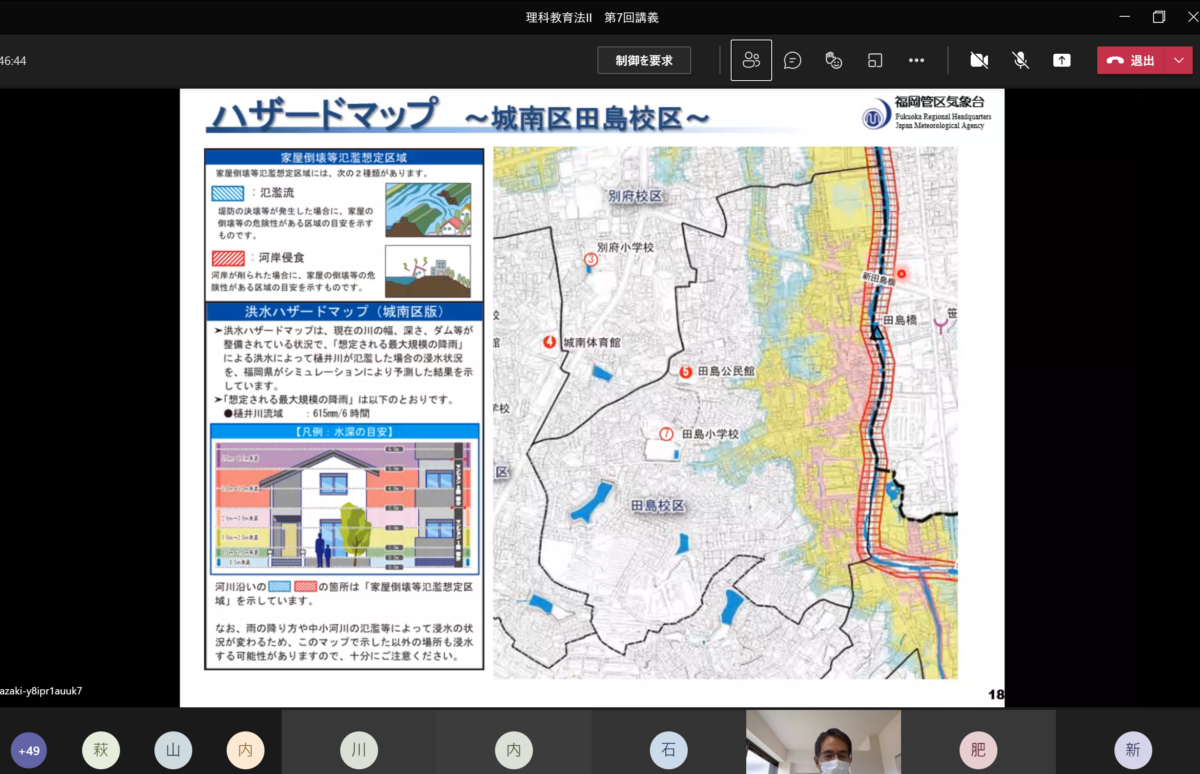Click the share content tray icon
Image resolution: width=1200 pixels, height=774 pixels.
[1061, 60]
